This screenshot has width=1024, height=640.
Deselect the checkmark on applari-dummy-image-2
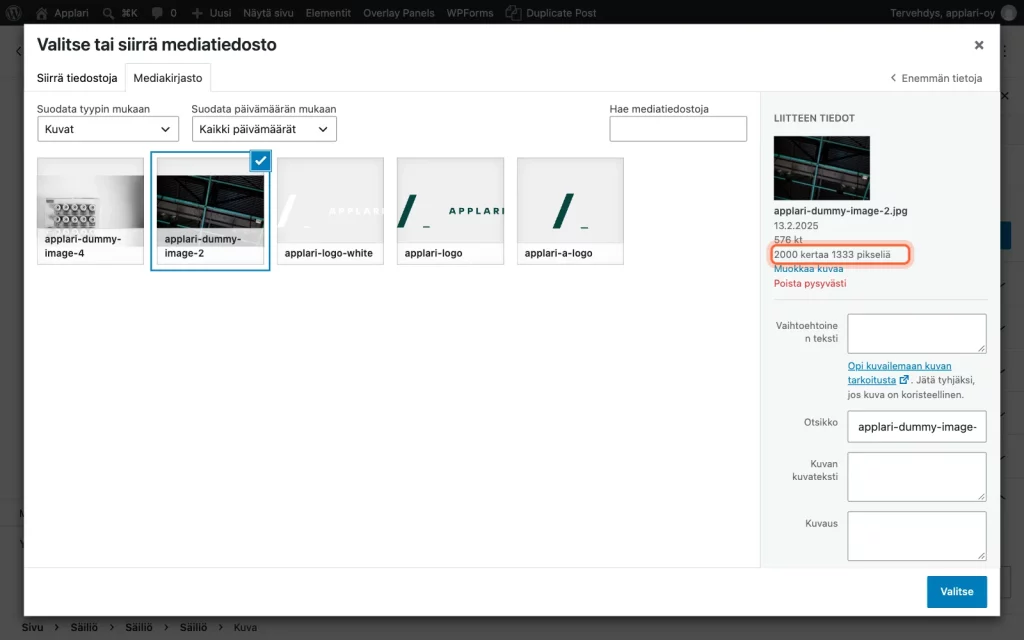click(261, 161)
